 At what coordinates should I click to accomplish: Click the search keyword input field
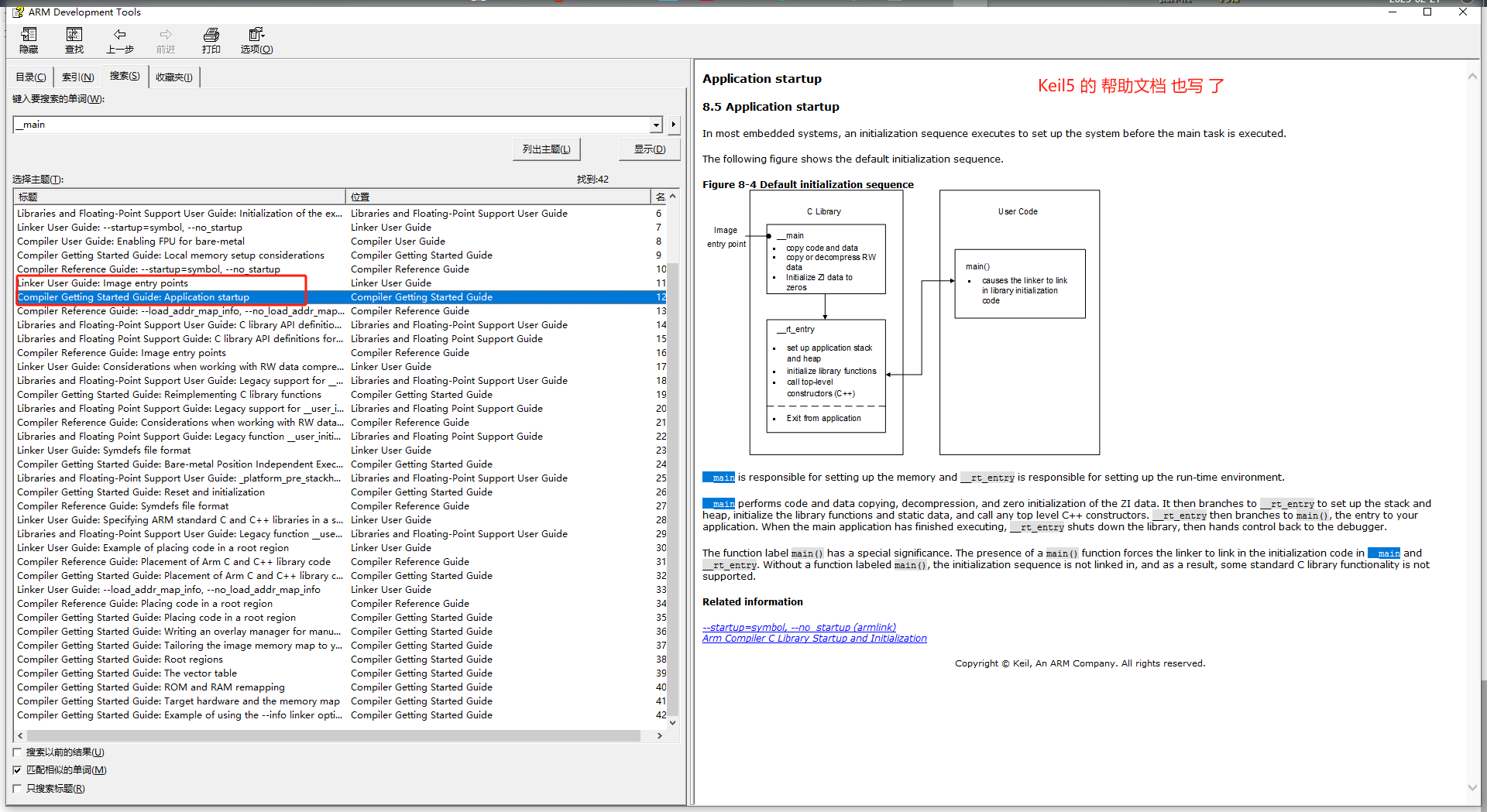pos(332,125)
